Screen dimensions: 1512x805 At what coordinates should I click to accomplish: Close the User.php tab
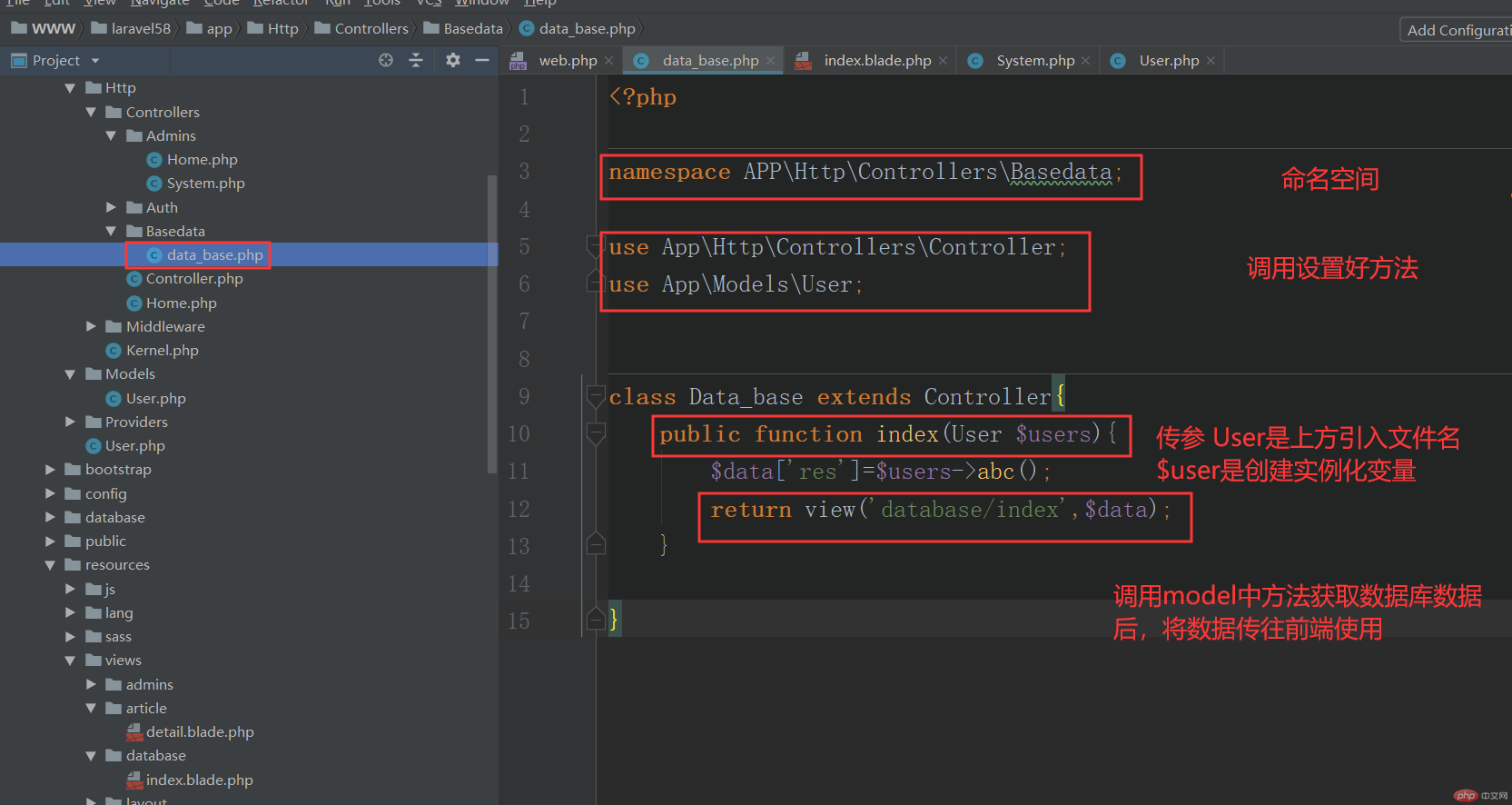pos(1211,61)
